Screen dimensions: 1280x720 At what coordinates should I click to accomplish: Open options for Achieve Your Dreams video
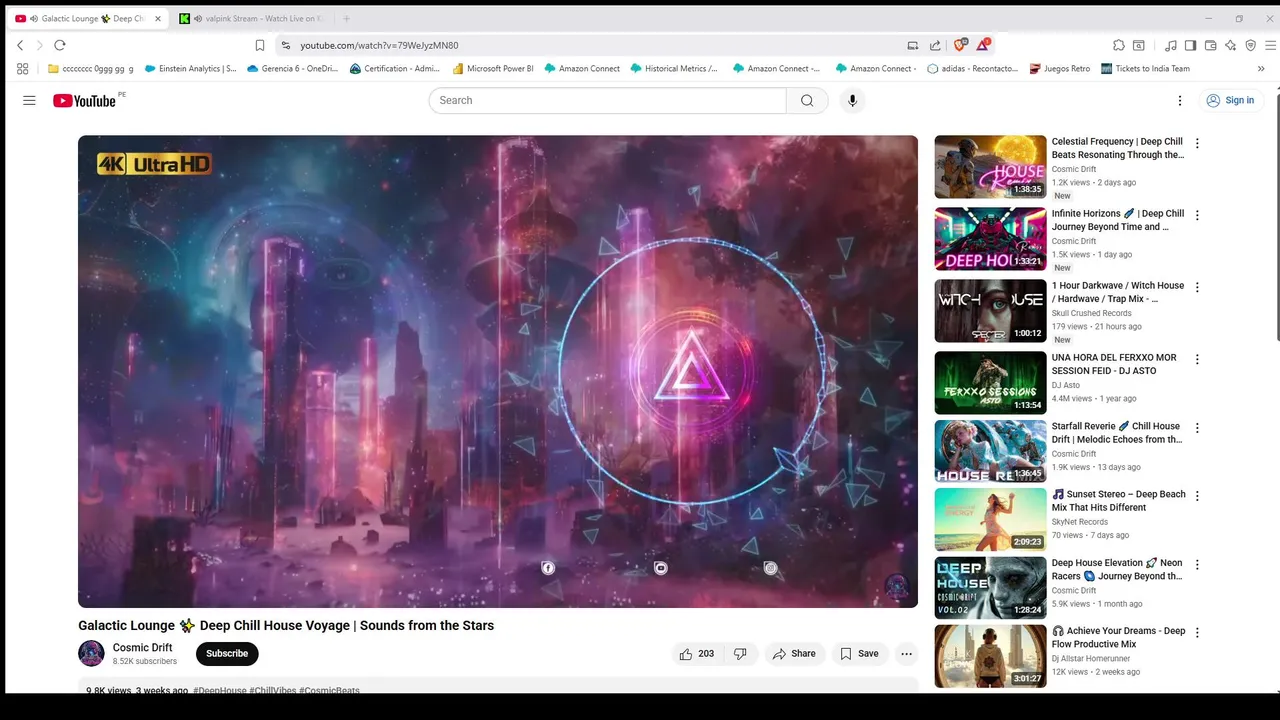pos(1197,633)
